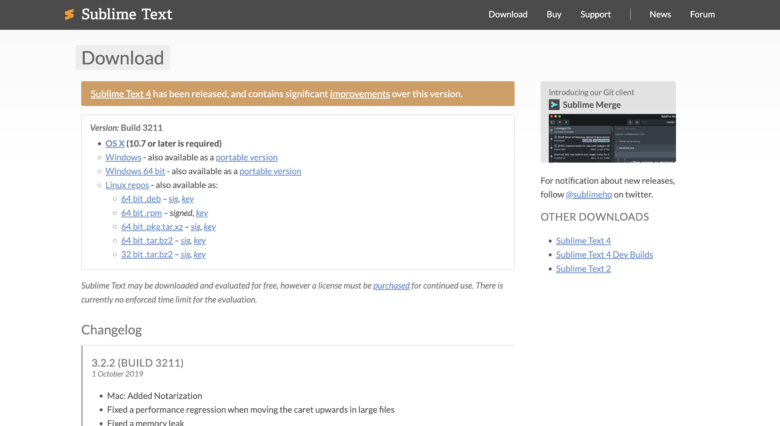
Task: Download the 64 bit .pkg.tar.xz package
Action: click(152, 226)
